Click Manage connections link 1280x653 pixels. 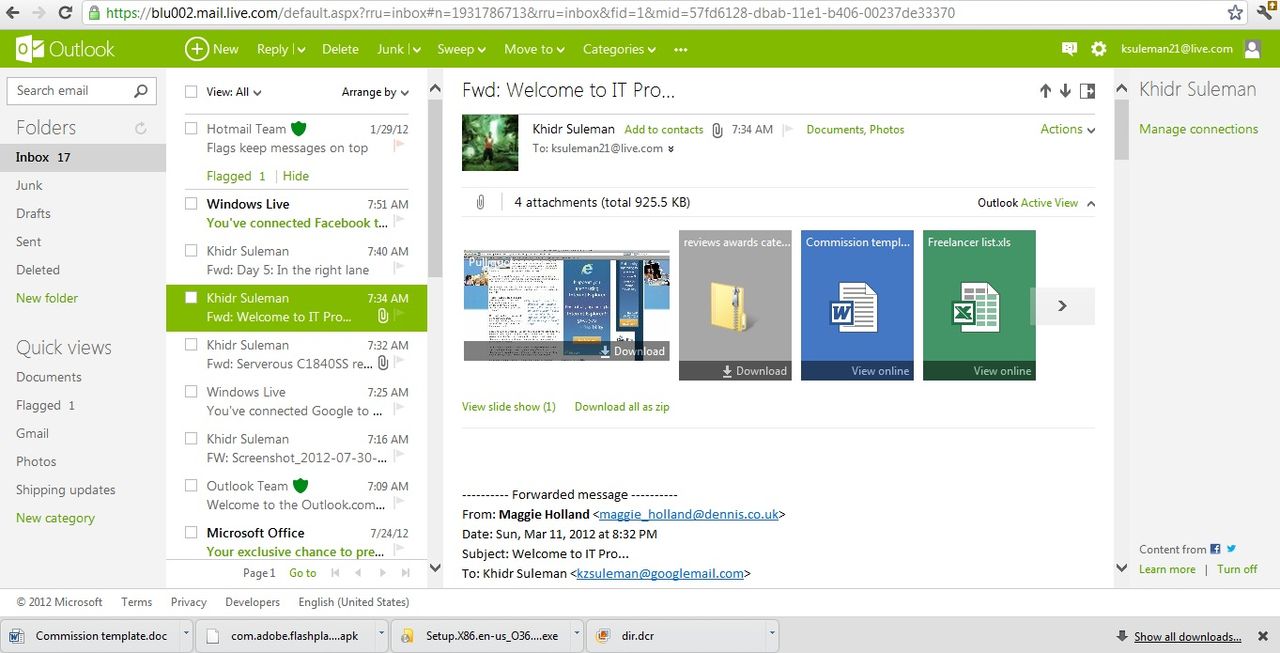[1198, 129]
